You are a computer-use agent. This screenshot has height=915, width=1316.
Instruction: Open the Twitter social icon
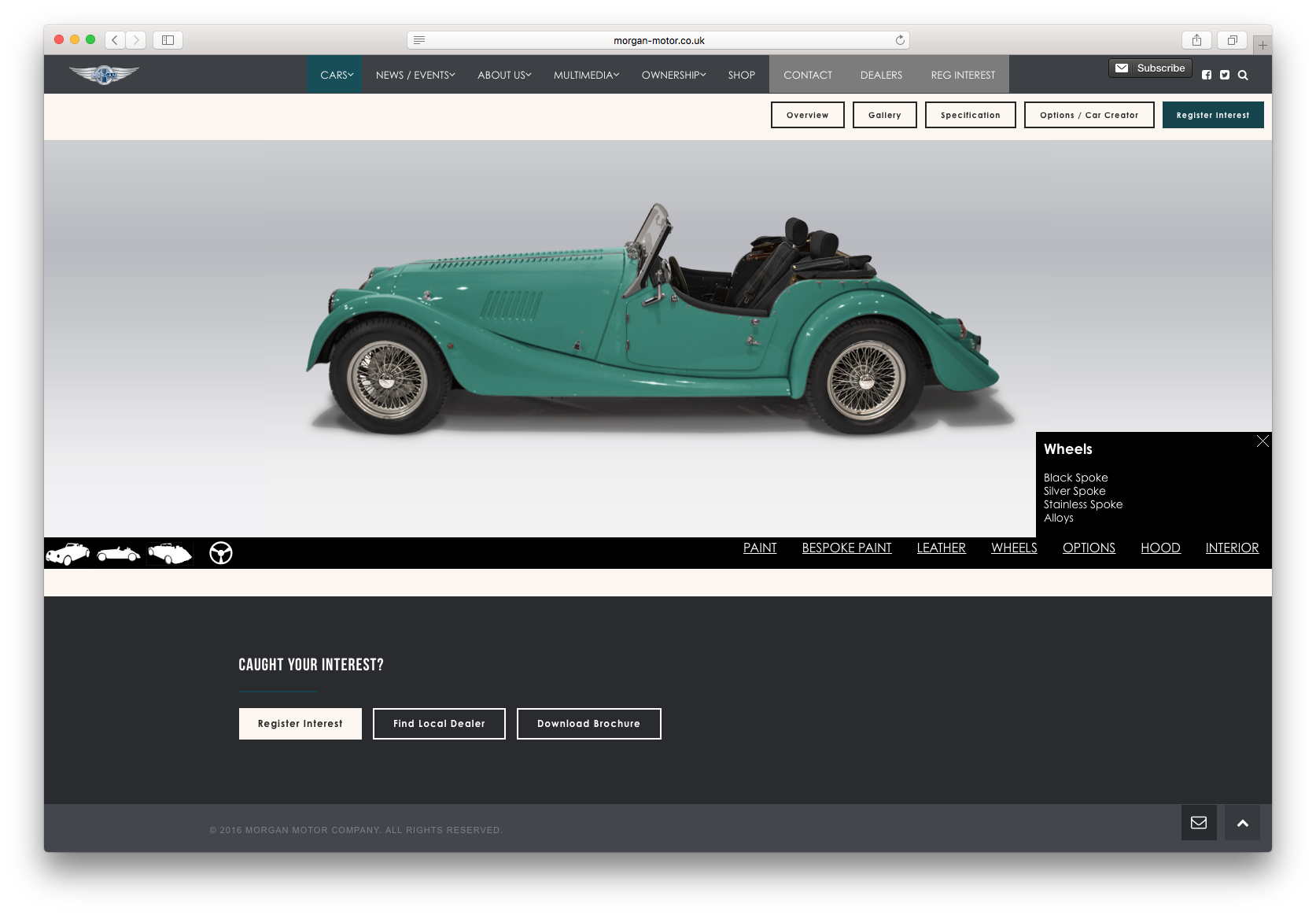pos(1225,75)
